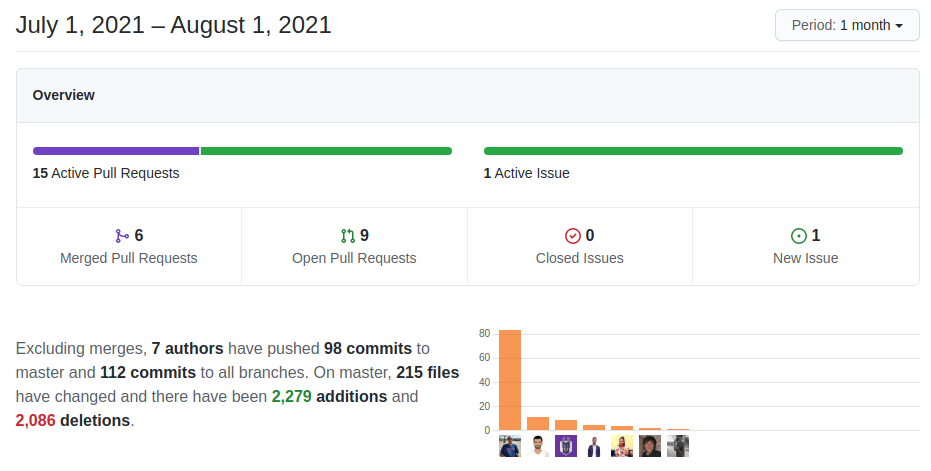Viewport: 931px width, 471px height.
Task: Select the 1 New Issue tab
Action: tap(805, 246)
